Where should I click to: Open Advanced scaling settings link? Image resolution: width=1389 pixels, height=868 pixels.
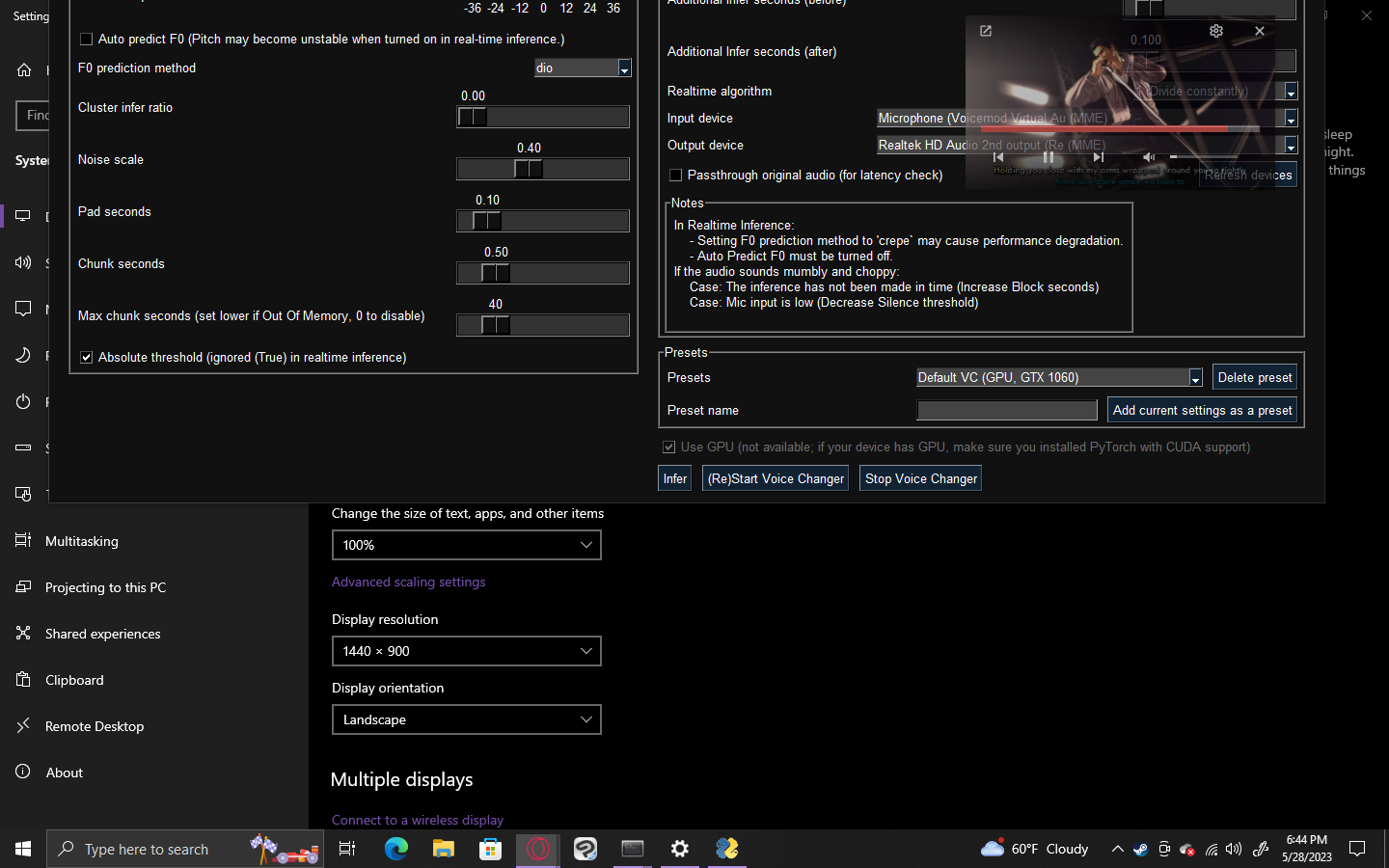(408, 582)
